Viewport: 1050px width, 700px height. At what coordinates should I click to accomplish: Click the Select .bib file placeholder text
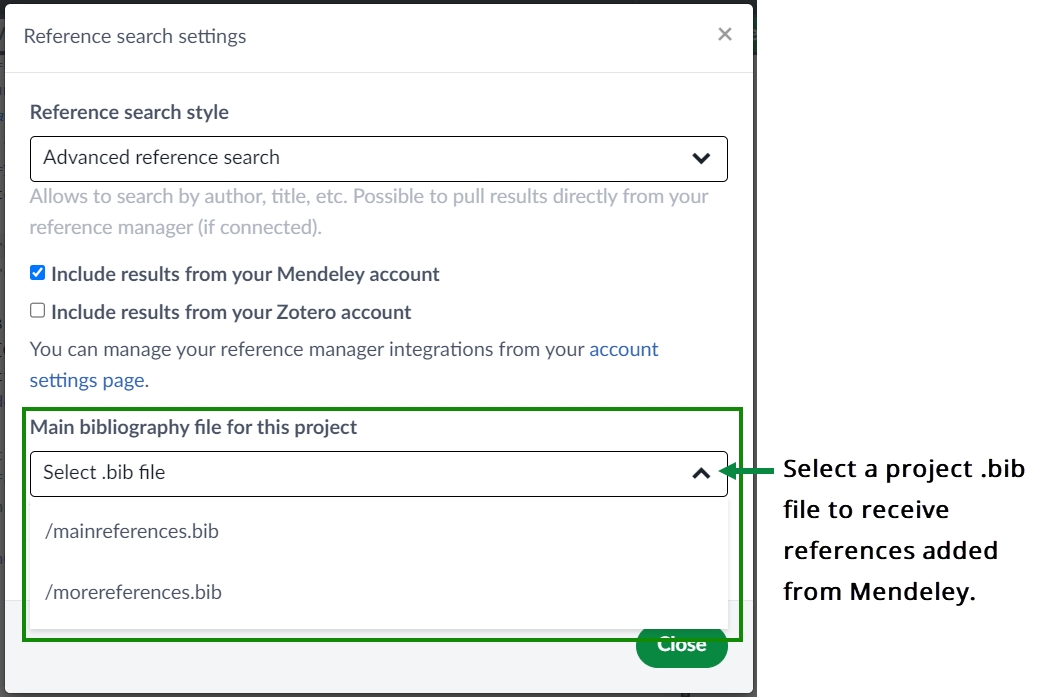pos(104,473)
